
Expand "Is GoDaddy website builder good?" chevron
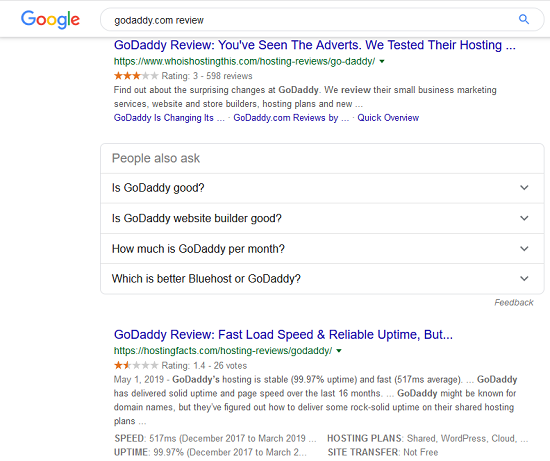[524, 218]
